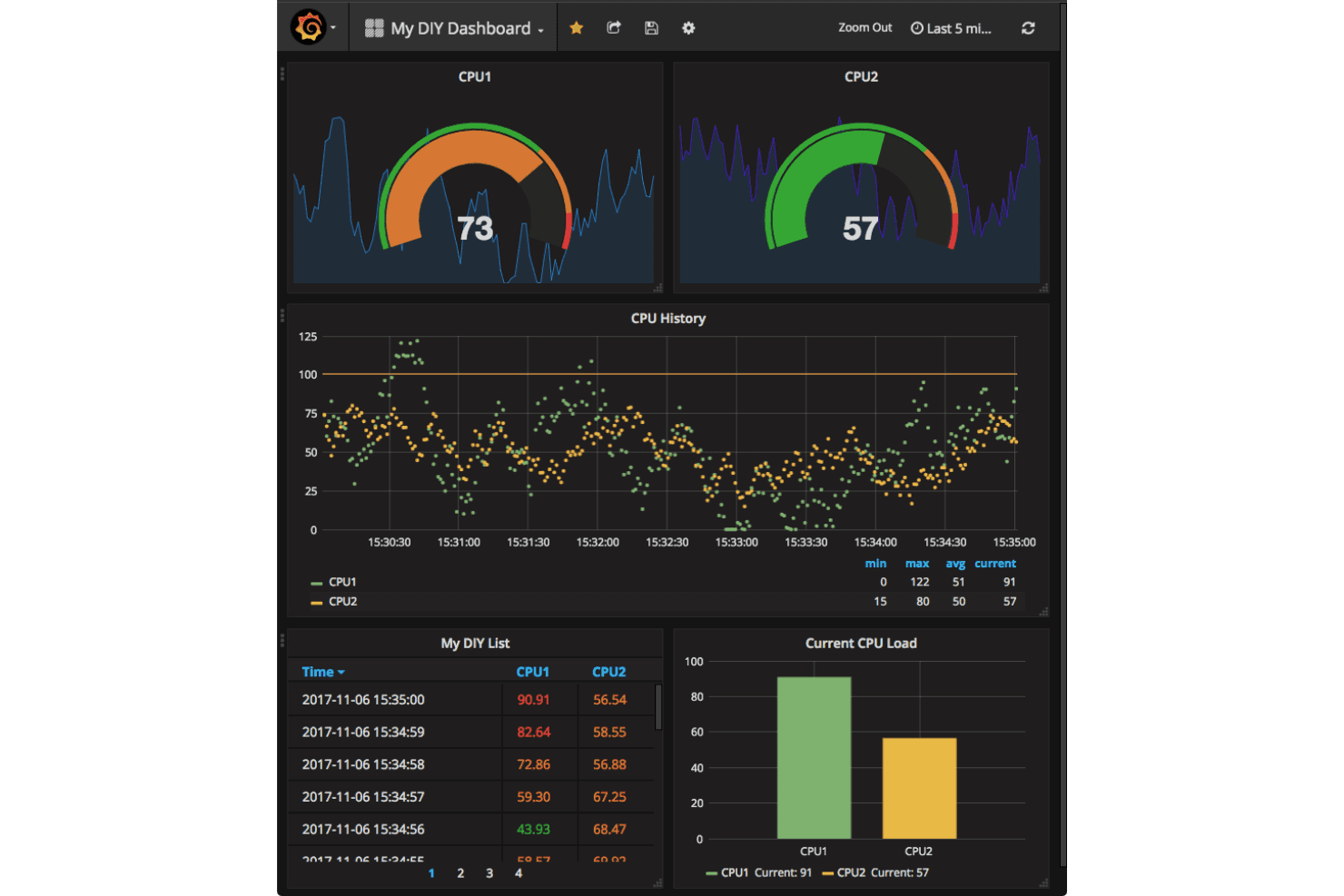Toggle 'CPU1 Current: 91' legend entry in Current CPU Load
This screenshot has width=1344, height=896.
pyautogui.click(x=759, y=872)
